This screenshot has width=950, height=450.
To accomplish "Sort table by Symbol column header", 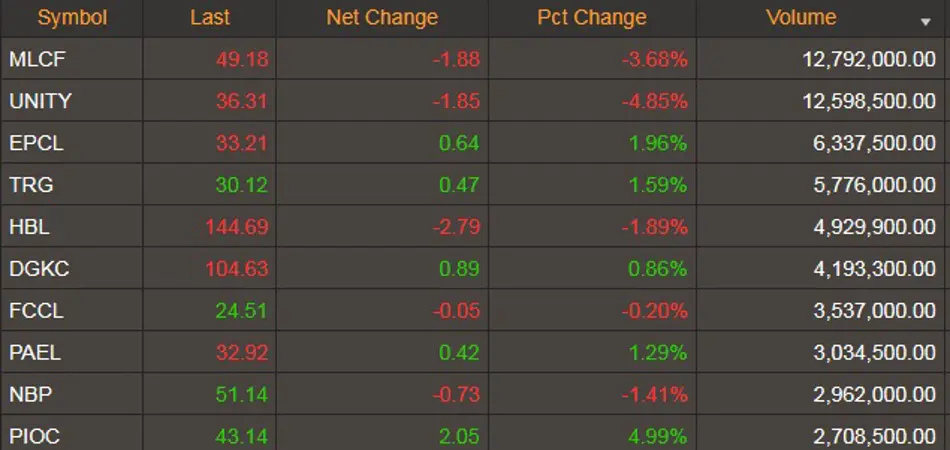I will (72, 18).
